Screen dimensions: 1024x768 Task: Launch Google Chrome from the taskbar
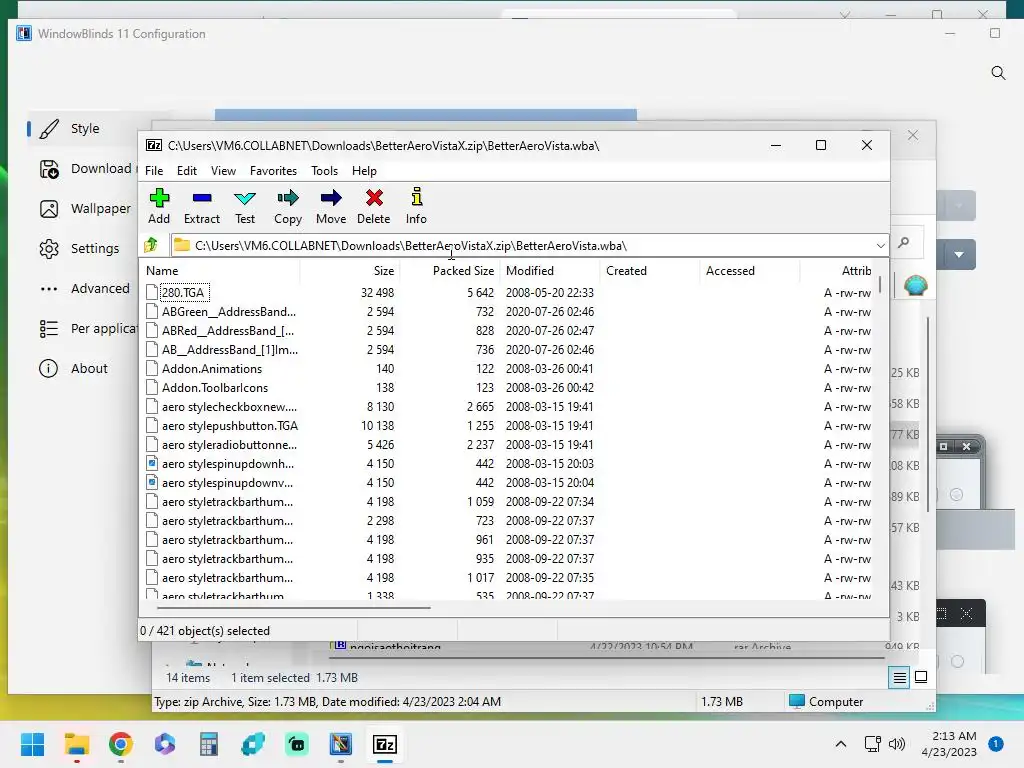121,744
